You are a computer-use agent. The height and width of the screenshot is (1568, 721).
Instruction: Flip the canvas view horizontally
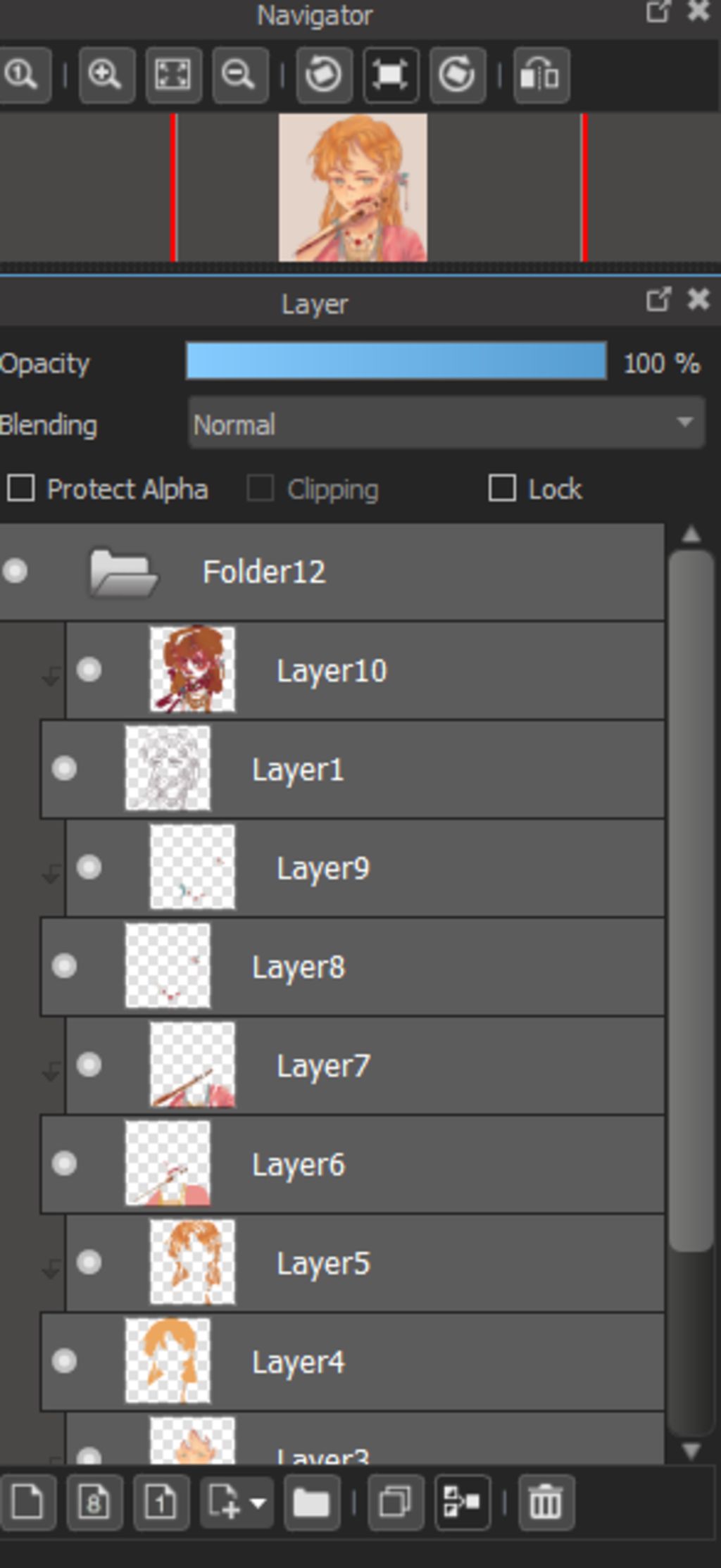pos(541,75)
